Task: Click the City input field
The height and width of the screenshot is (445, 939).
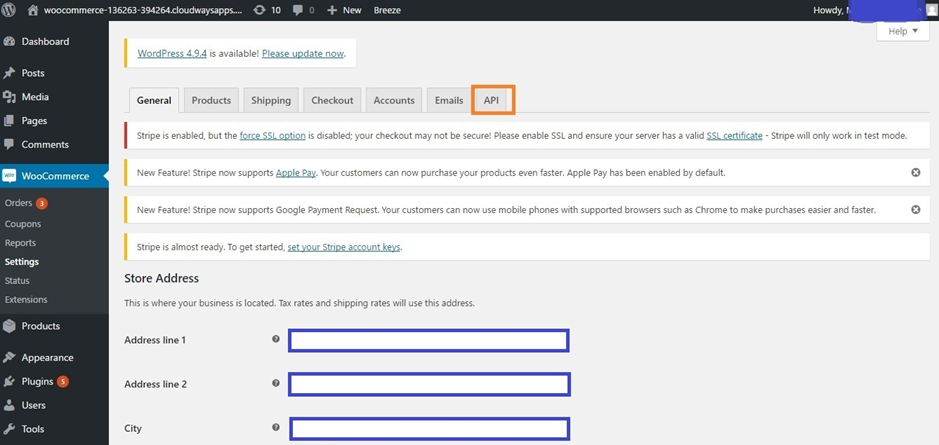Action: tap(429, 429)
